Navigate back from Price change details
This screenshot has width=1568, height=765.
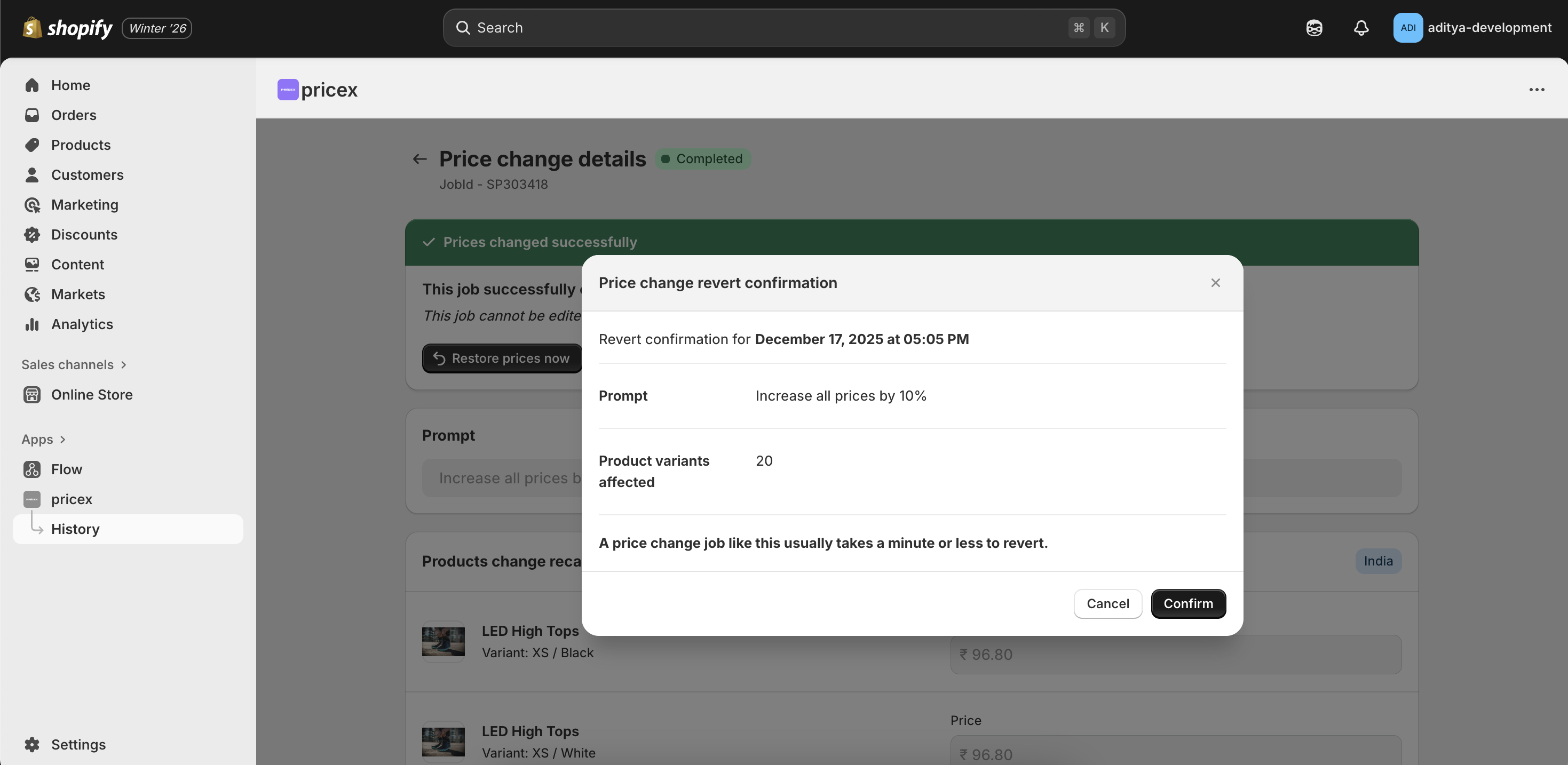point(419,159)
